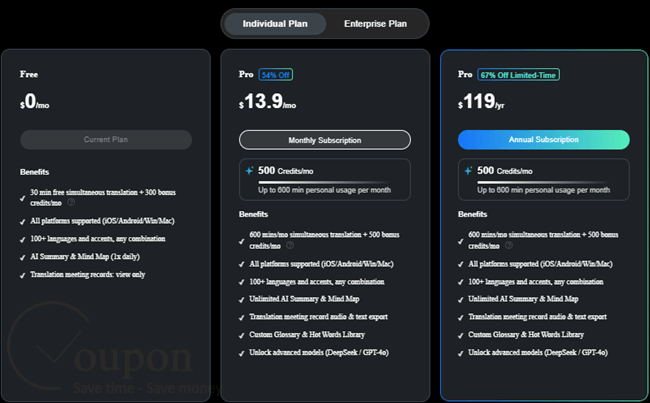Click checkmark beside monthly Pro 'All platforms supported'
650x403 pixels.
click(242, 265)
